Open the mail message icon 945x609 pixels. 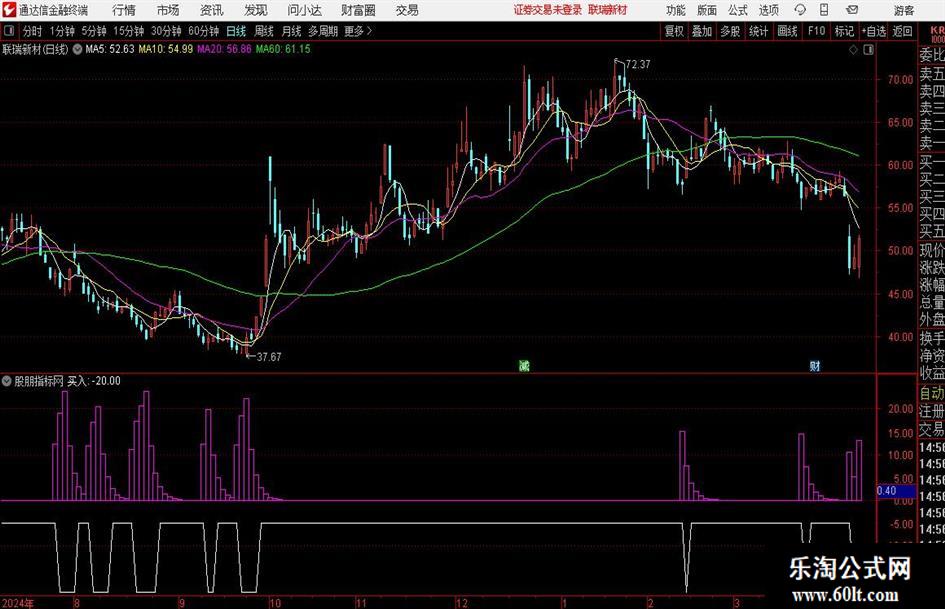[x=852, y=10]
